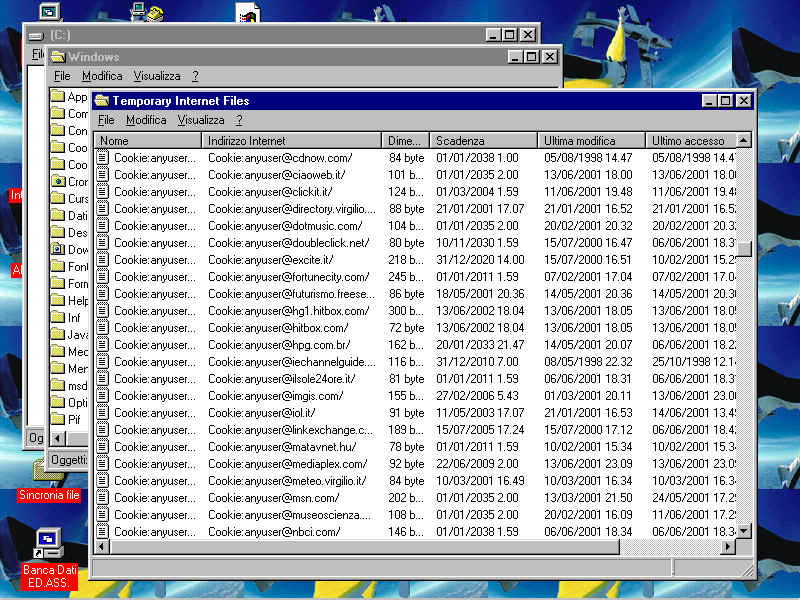This screenshot has width=800, height=600.
Task: Click expiry date 10/11/2030 1.59
Action: (477, 243)
